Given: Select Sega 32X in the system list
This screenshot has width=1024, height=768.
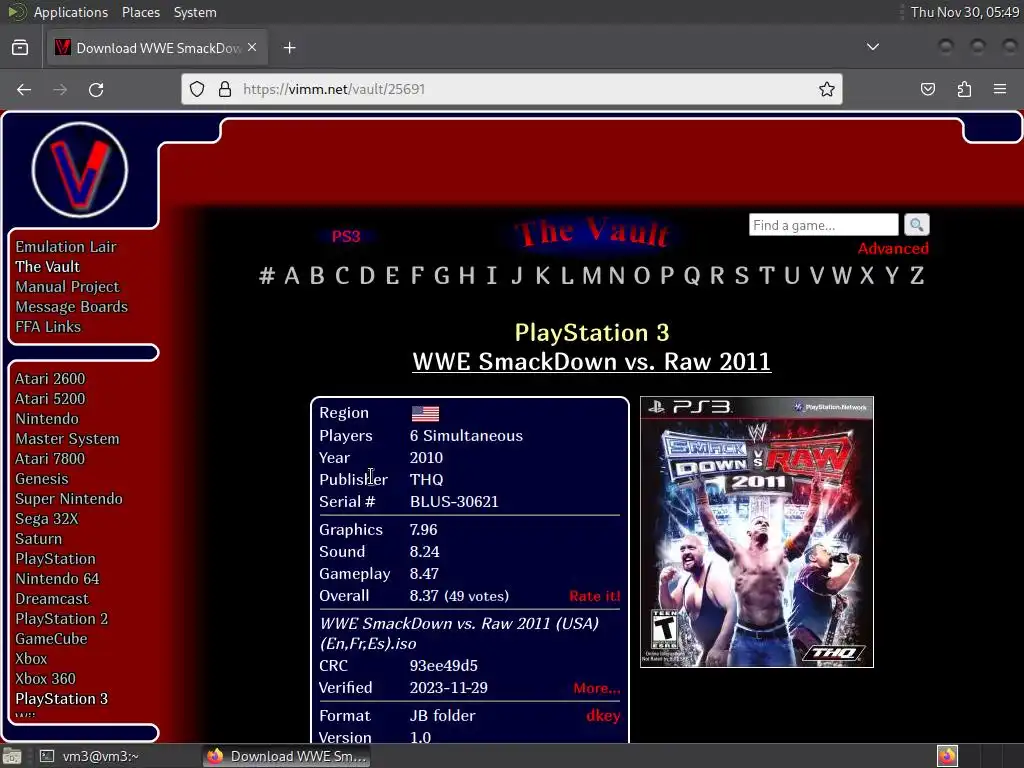Looking at the screenshot, I should [x=47, y=519].
